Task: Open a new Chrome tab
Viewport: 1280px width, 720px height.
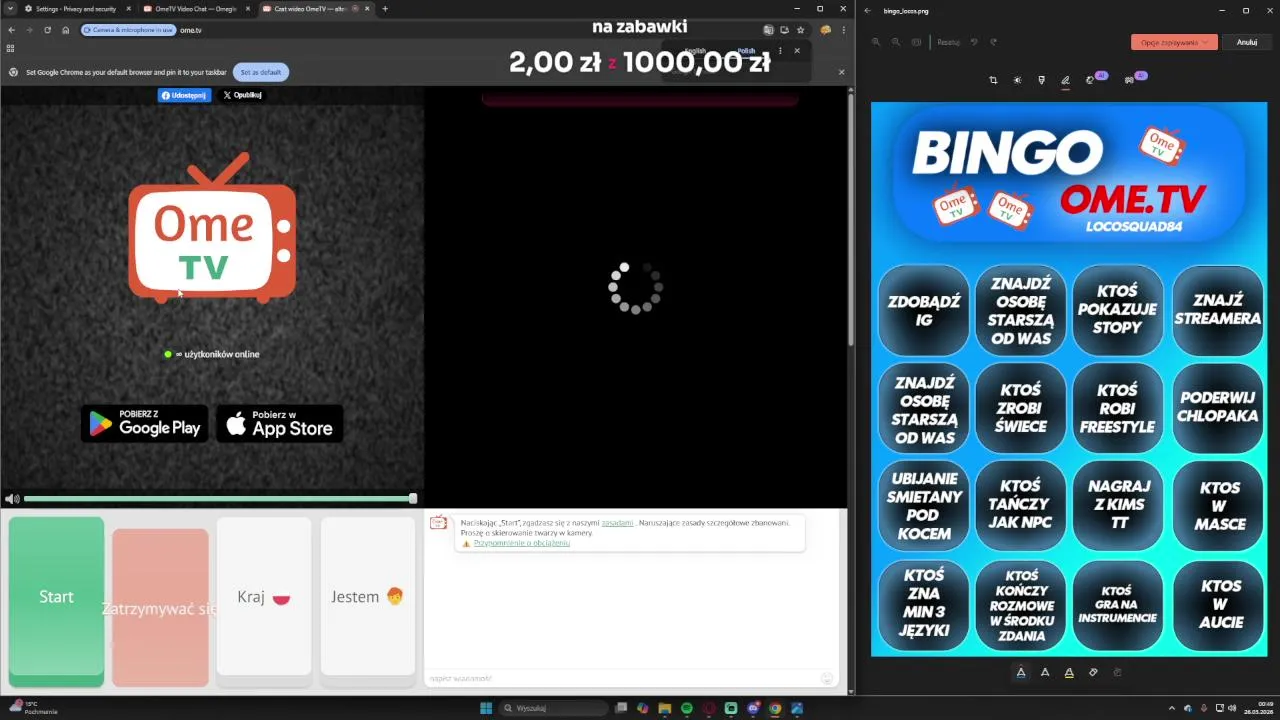Action: (x=385, y=8)
